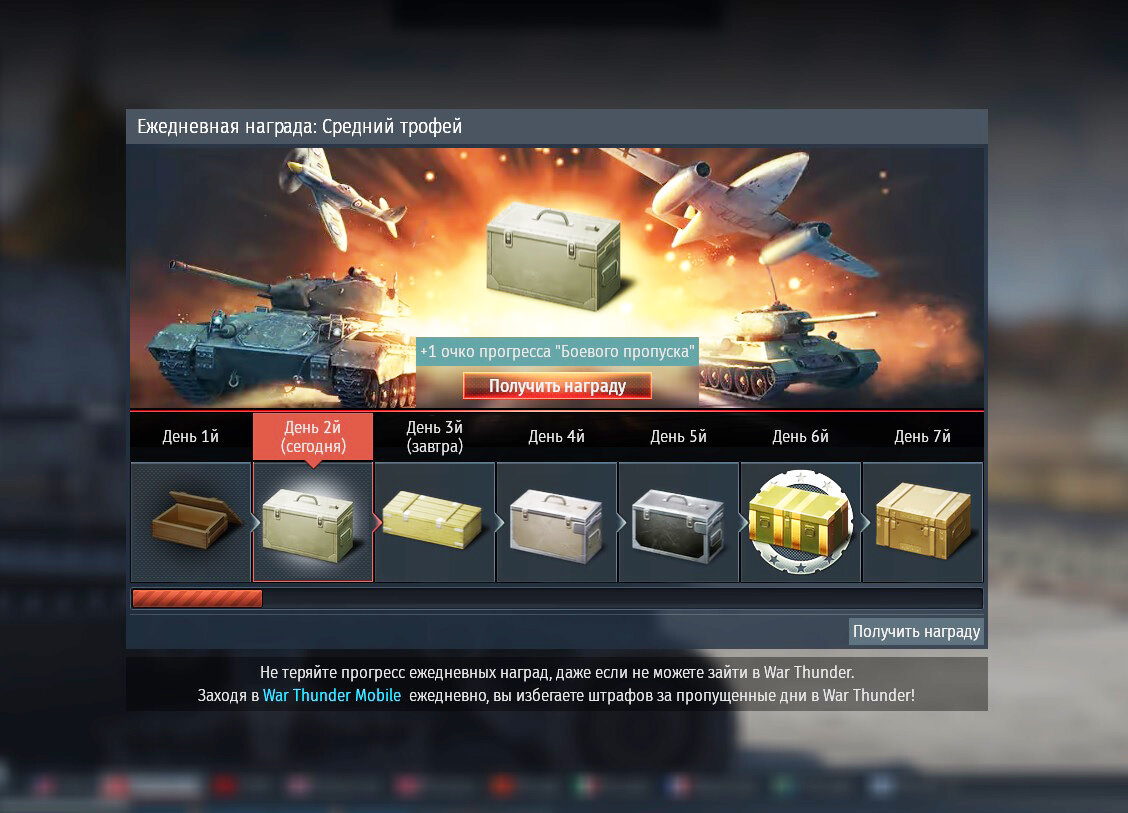
Task: Click the Боевого пропуска progress point label
Action: pyautogui.click(x=558, y=352)
